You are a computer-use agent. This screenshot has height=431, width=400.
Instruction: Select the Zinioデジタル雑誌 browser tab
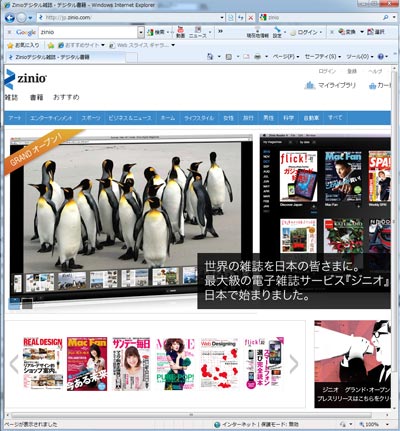65,57
